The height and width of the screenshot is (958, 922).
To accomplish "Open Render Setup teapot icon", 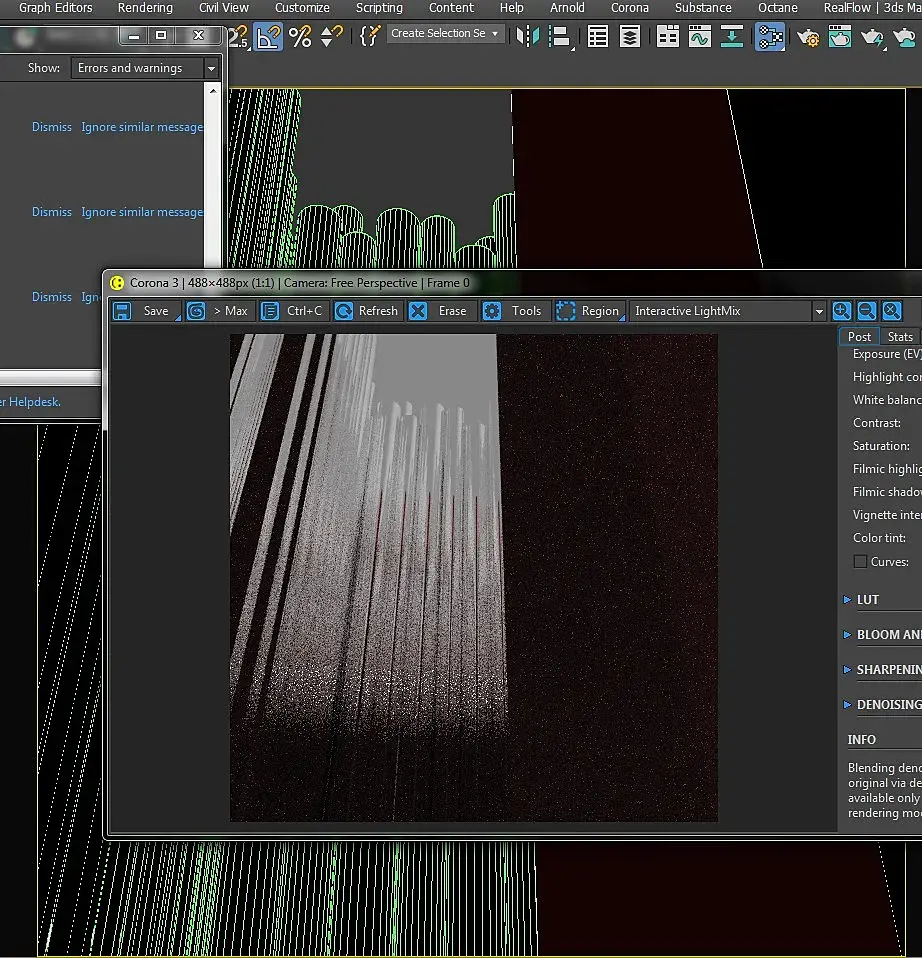I will tap(809, 37).
